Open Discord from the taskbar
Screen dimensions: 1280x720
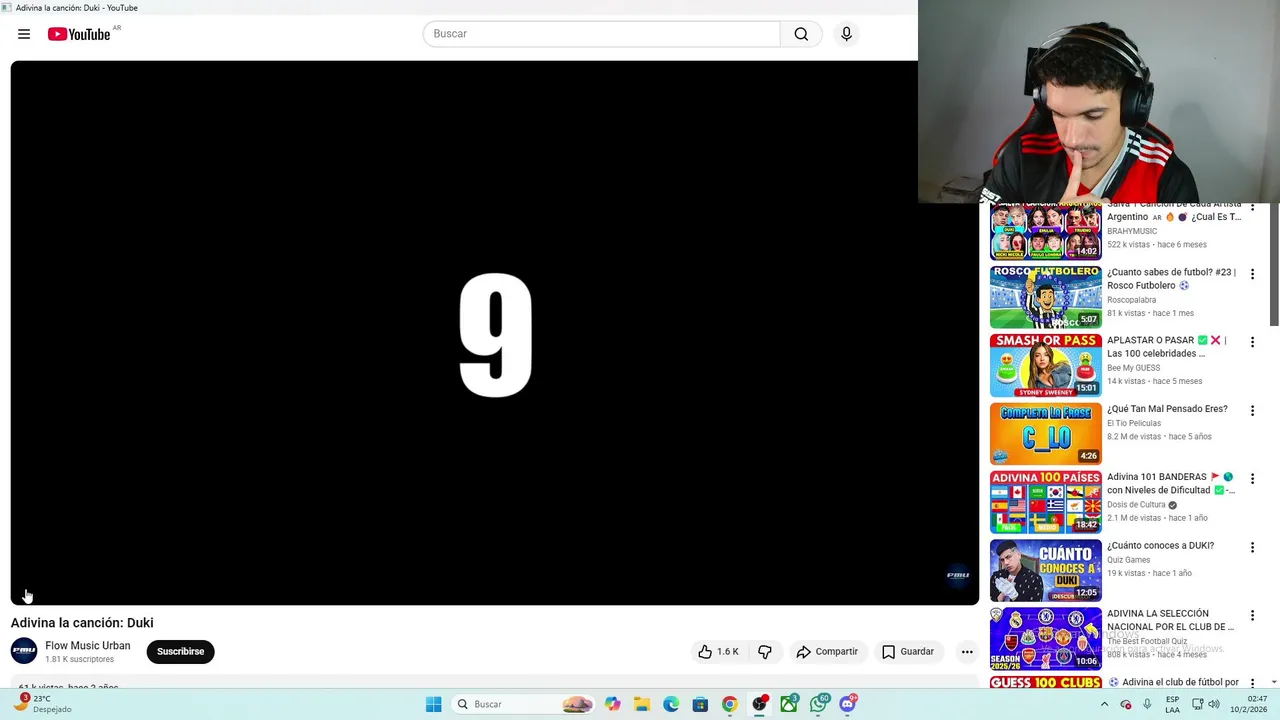848,704
